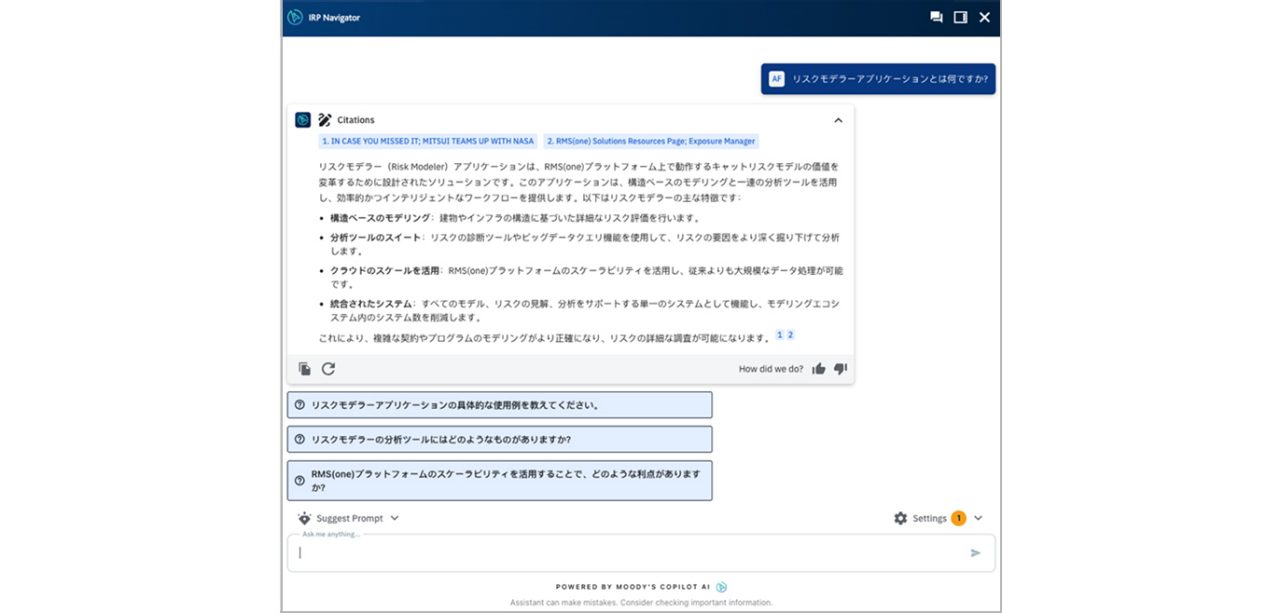Click the Suggest Prompt lightbulb icon
Screen dimensions: 1280x613
(x=304, y=518)
